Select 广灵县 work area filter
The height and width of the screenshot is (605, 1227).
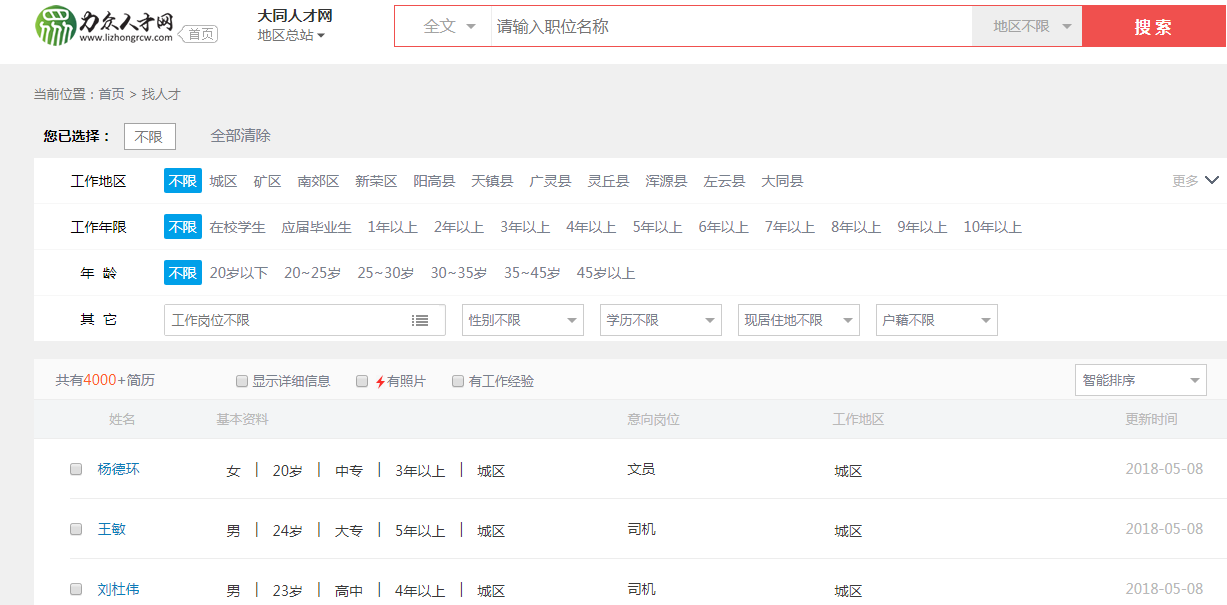550,181
